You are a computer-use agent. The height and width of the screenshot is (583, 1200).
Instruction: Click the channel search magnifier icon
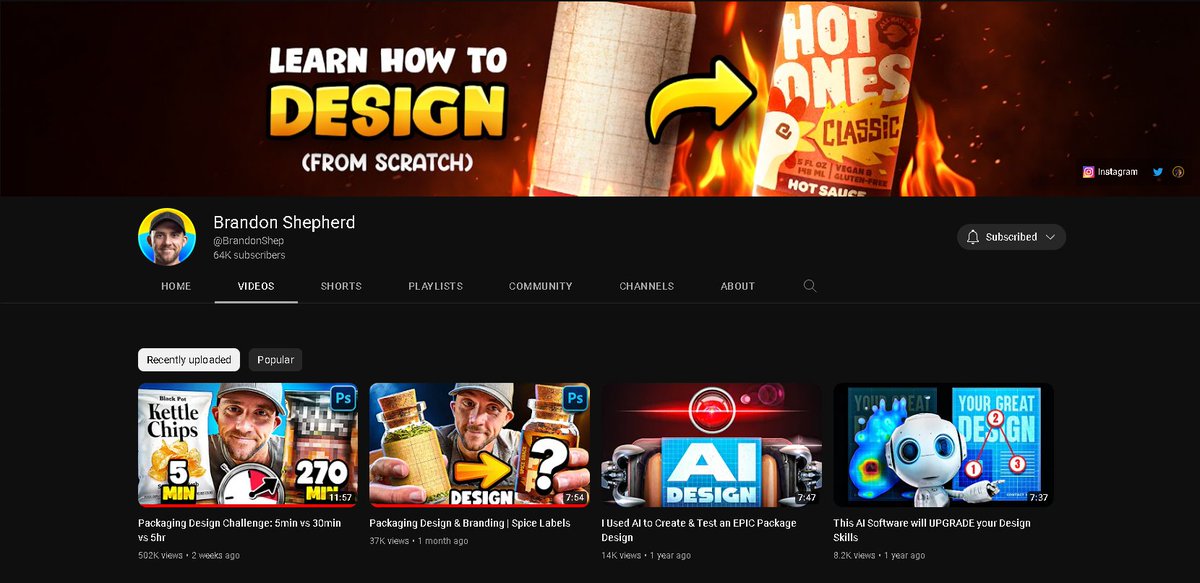810,286
